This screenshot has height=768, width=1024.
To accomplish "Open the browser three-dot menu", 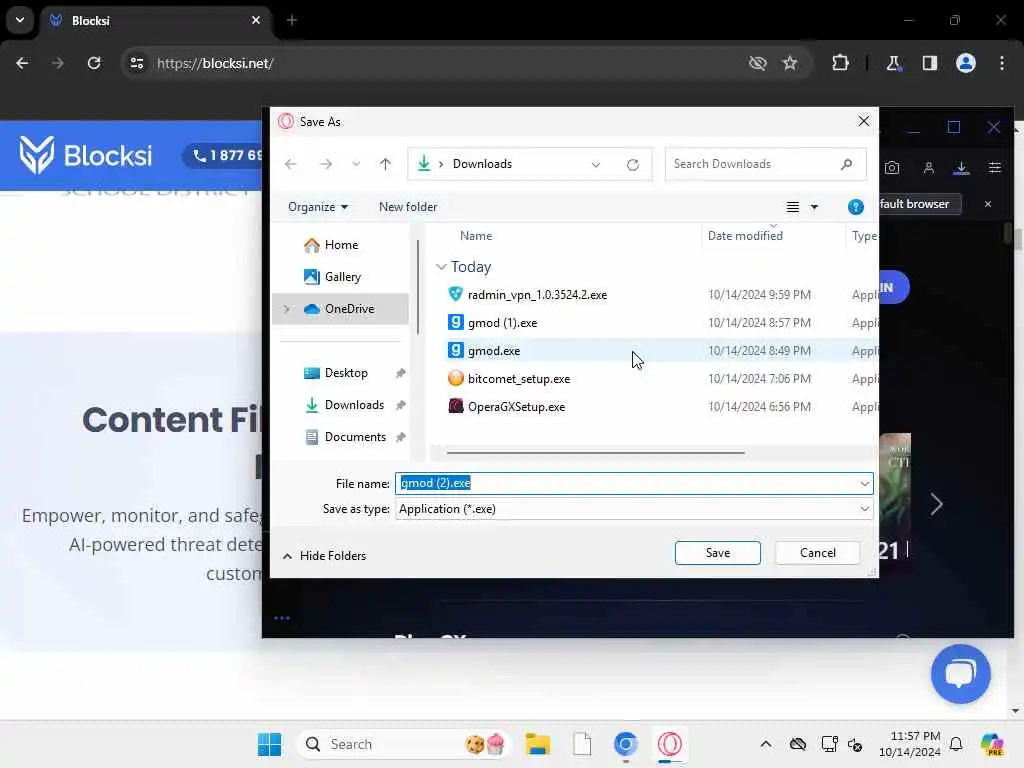I will click(1002, 63).
